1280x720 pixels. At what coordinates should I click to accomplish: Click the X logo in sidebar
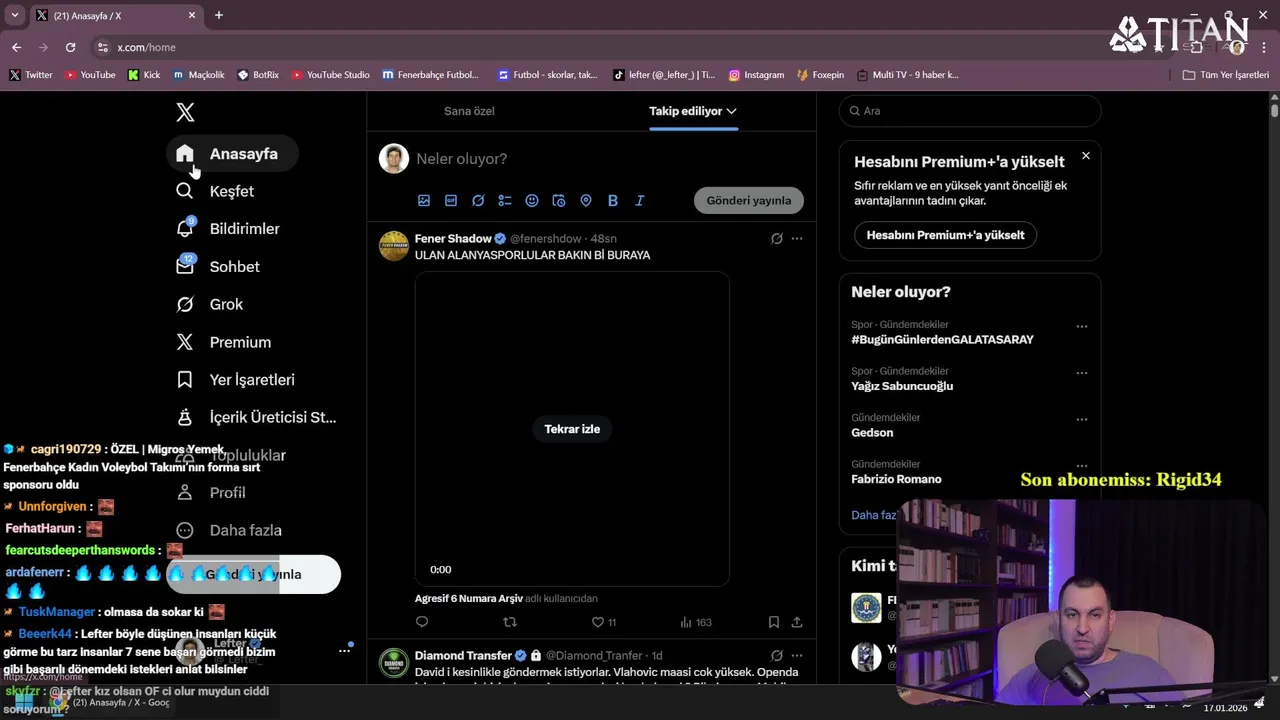click(x=185, y=112)
